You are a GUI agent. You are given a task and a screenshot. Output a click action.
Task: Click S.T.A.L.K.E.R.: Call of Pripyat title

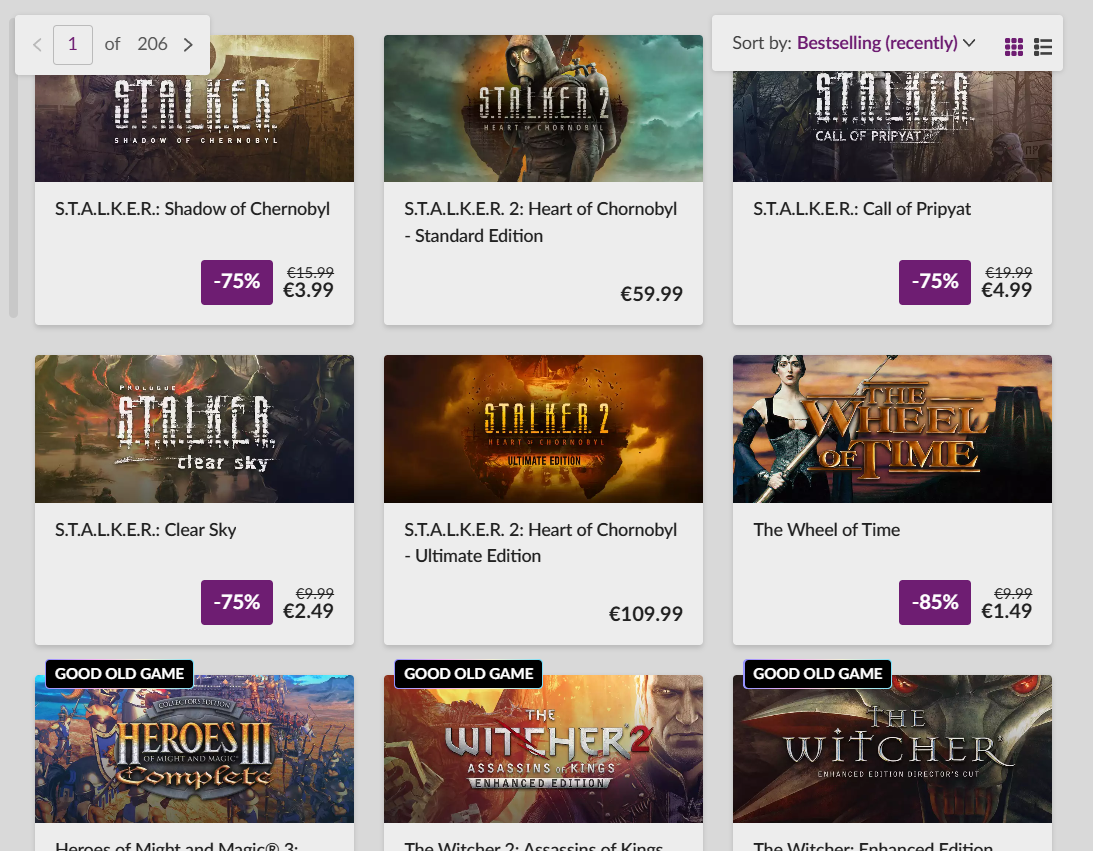(862, 209)
